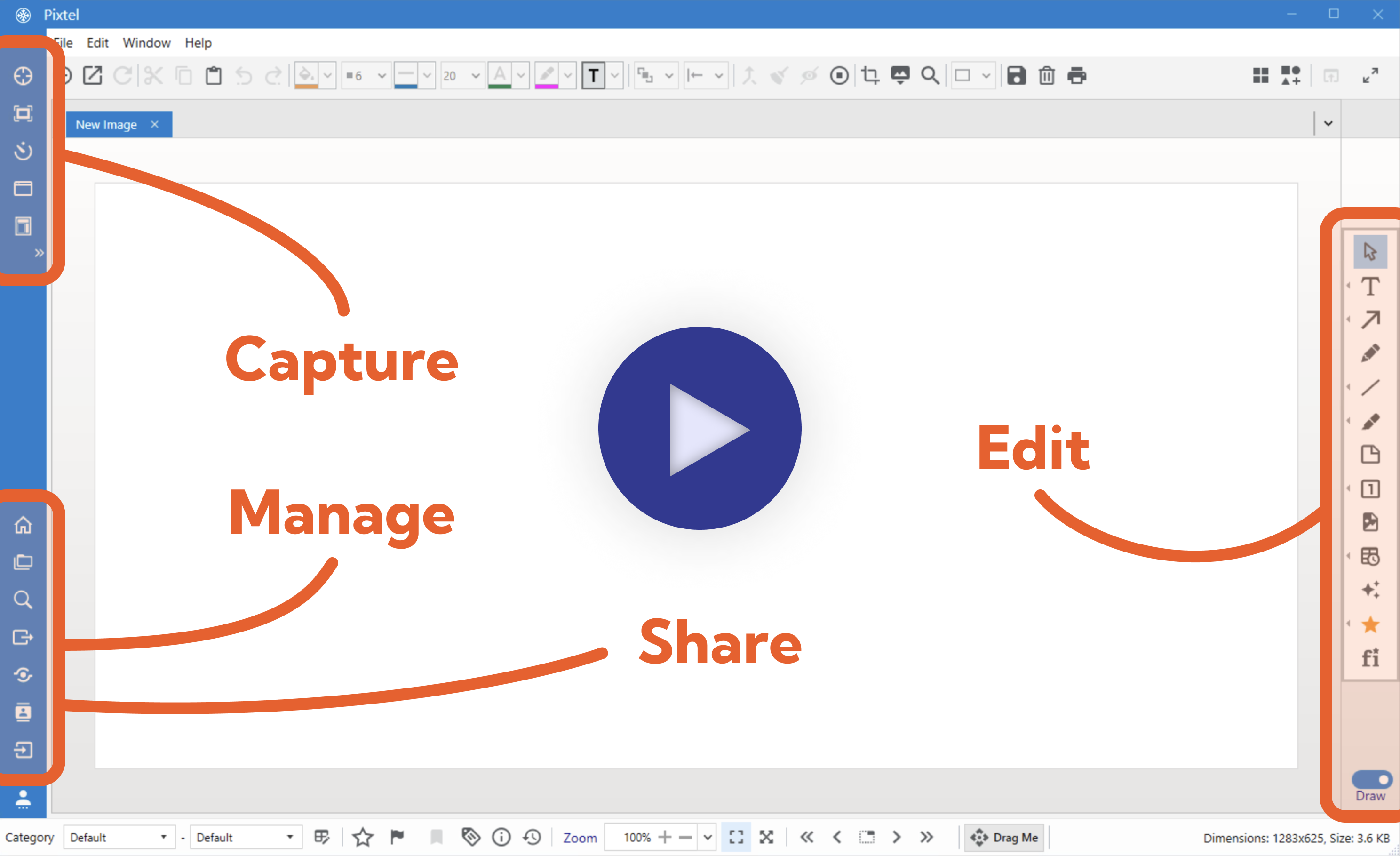Click the Paste clipboard icon
Image resolution: width=1400 pixels, height=856 pixels.
[214, 76]
